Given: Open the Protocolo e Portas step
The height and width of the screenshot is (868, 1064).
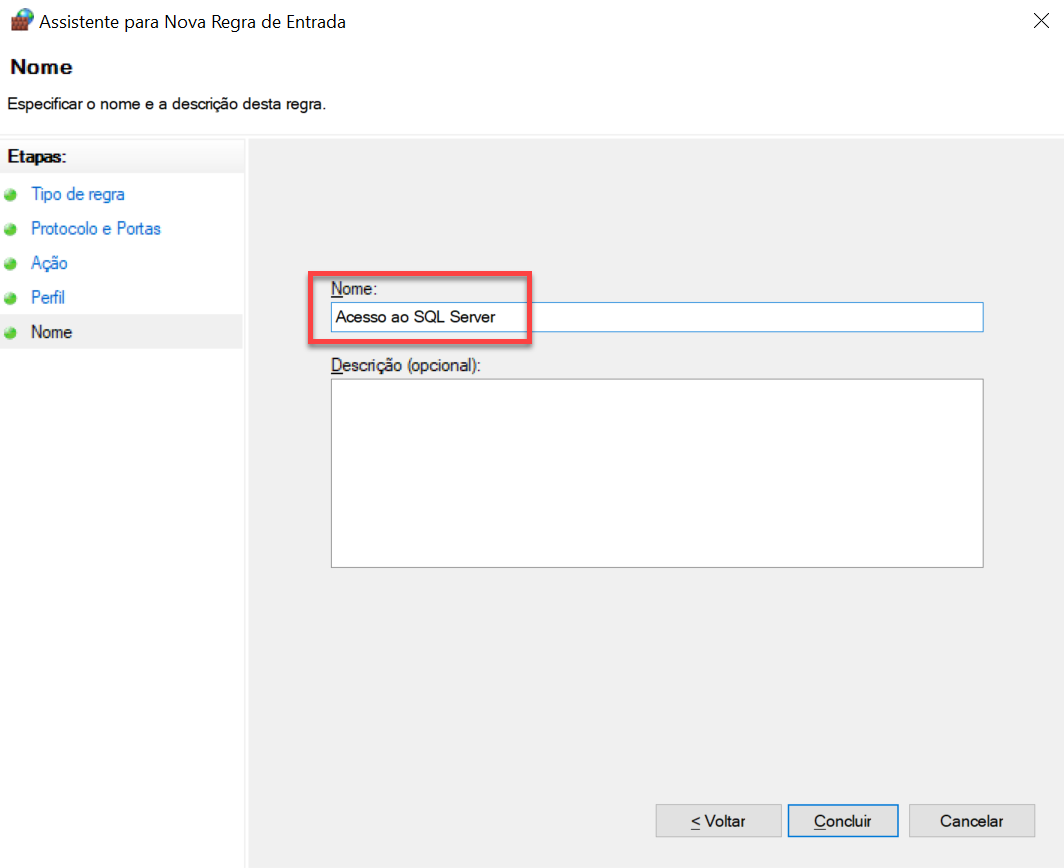Looking at the screenshot, I should (96, 229).
